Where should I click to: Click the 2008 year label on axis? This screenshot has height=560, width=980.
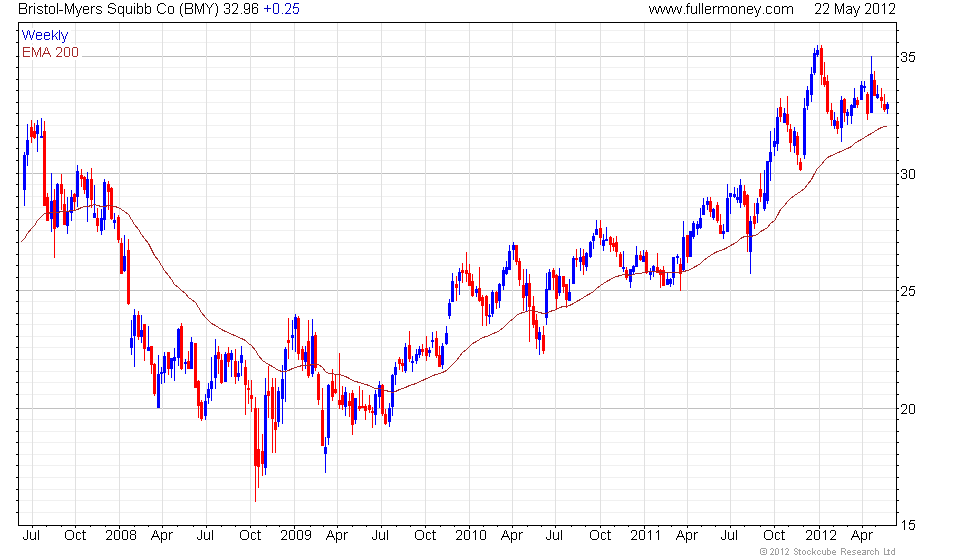(x=121, y=536)
